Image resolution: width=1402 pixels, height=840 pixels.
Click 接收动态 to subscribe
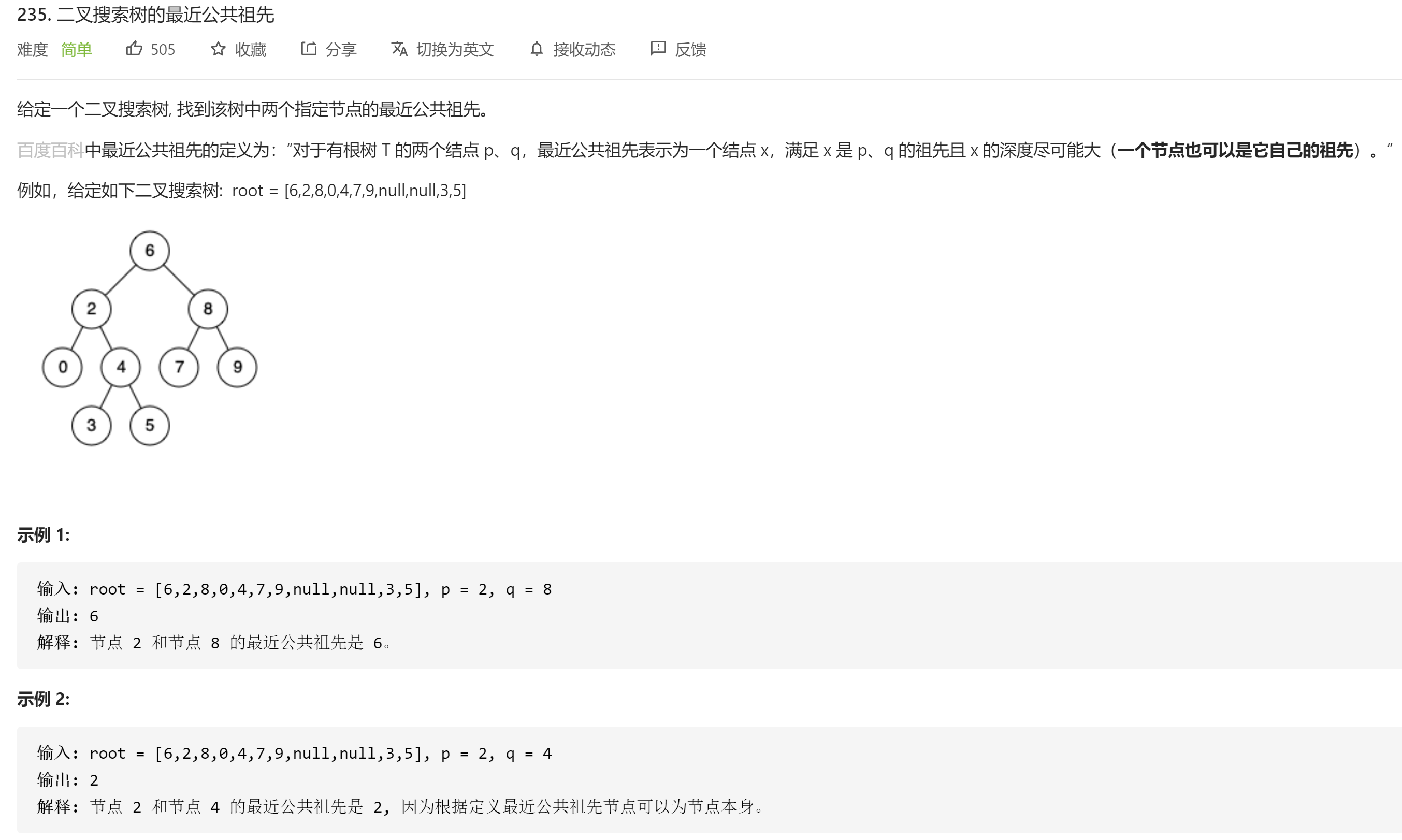point(584,50)
